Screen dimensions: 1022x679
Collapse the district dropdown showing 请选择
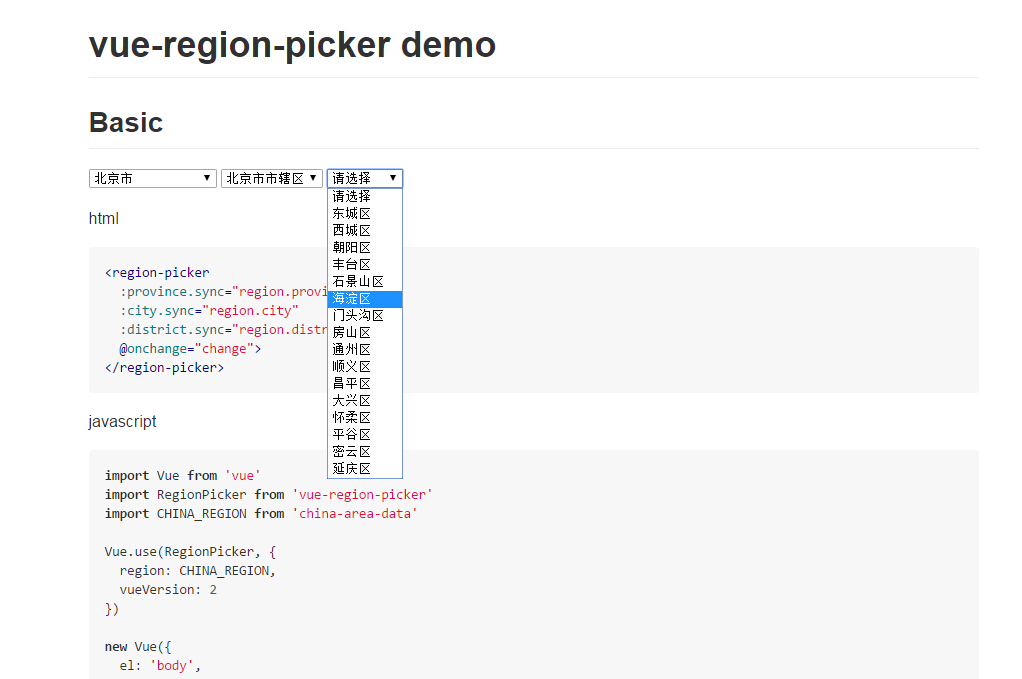point(365,178)
